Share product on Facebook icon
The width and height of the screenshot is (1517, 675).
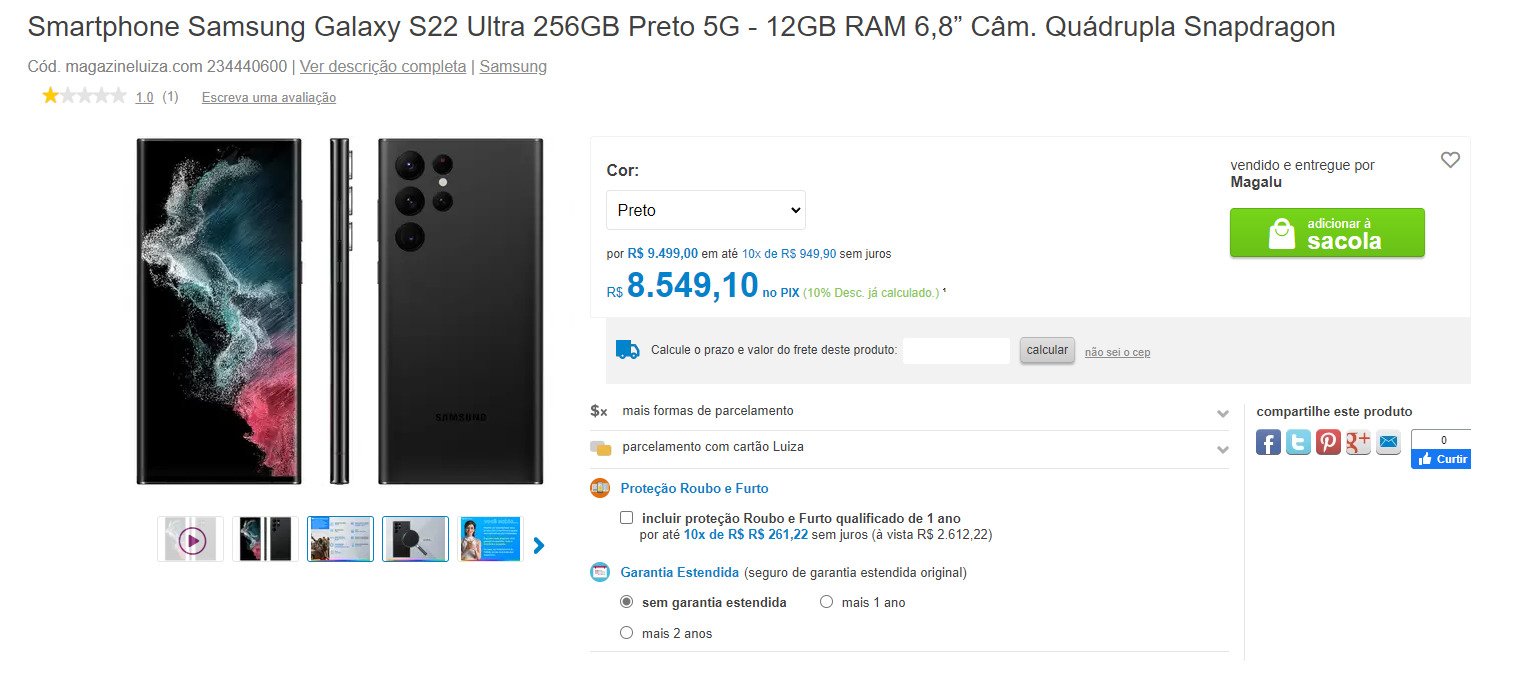1268,442
